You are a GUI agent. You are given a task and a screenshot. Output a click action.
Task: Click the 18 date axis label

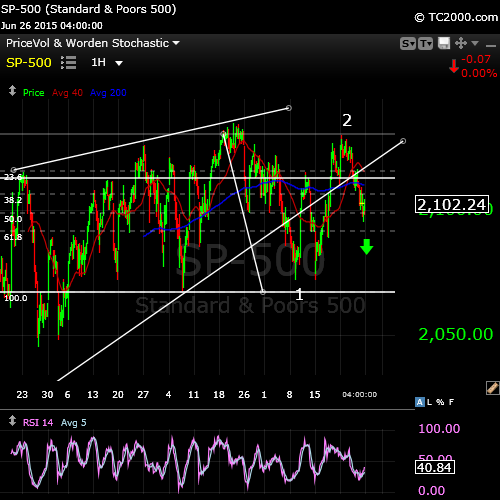(219, 395)
